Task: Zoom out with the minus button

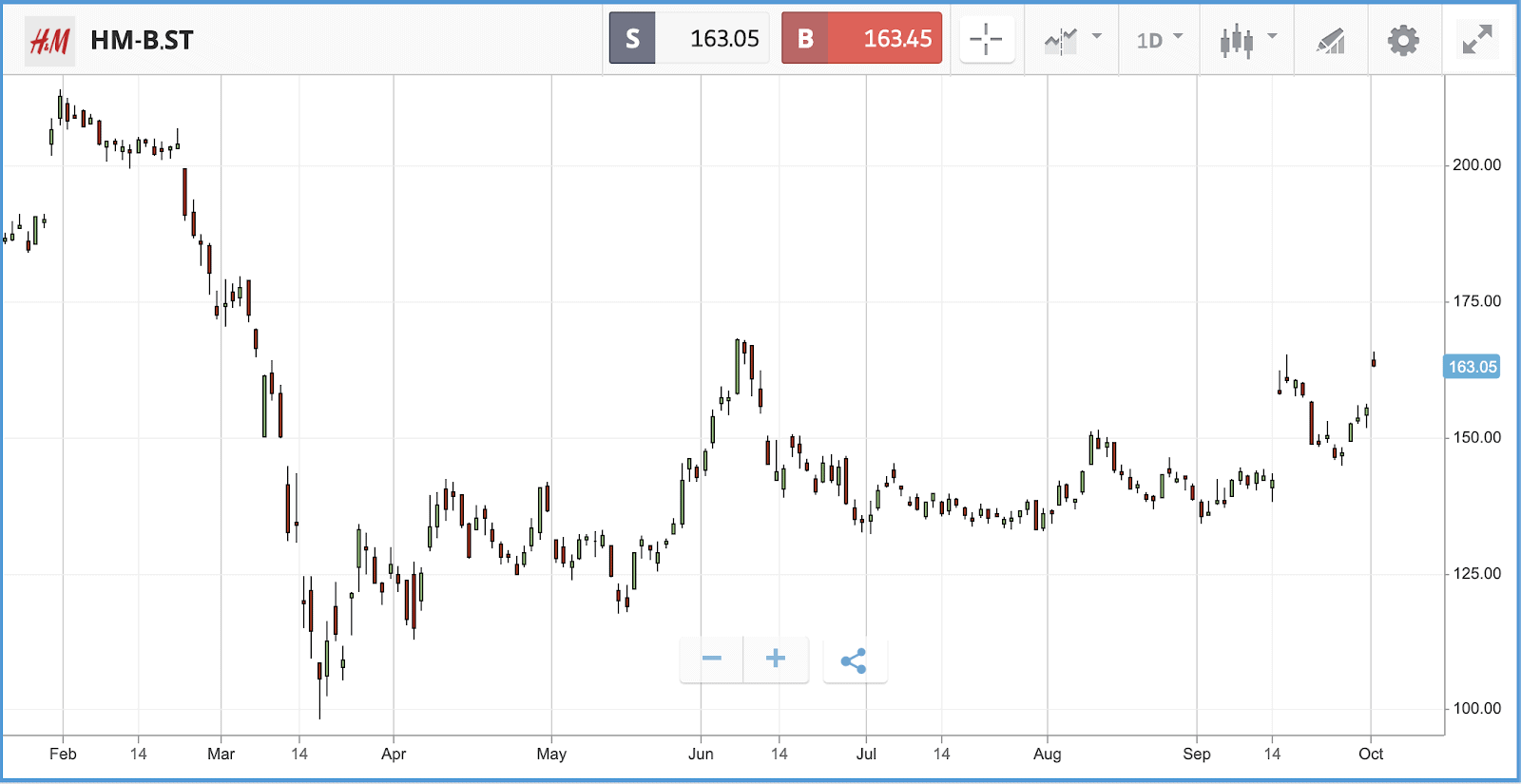Action: (x=712, y=659)
